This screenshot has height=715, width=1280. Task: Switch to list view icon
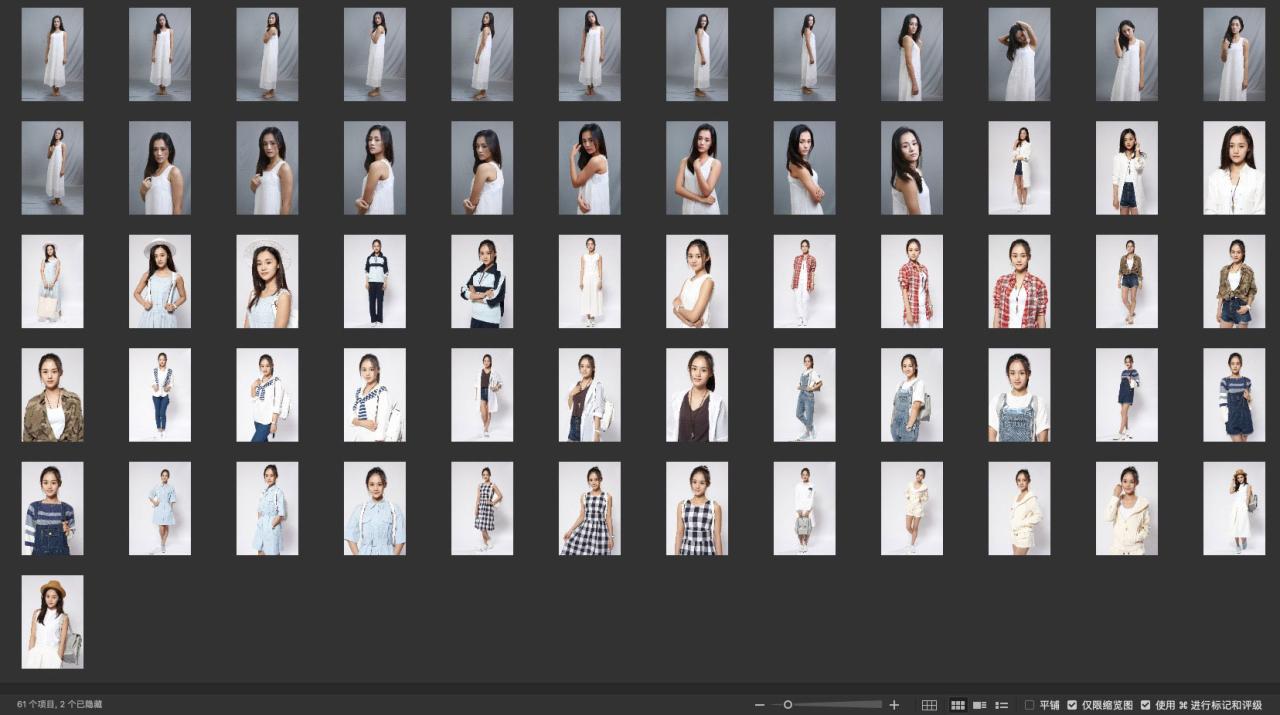point(1002,705)
